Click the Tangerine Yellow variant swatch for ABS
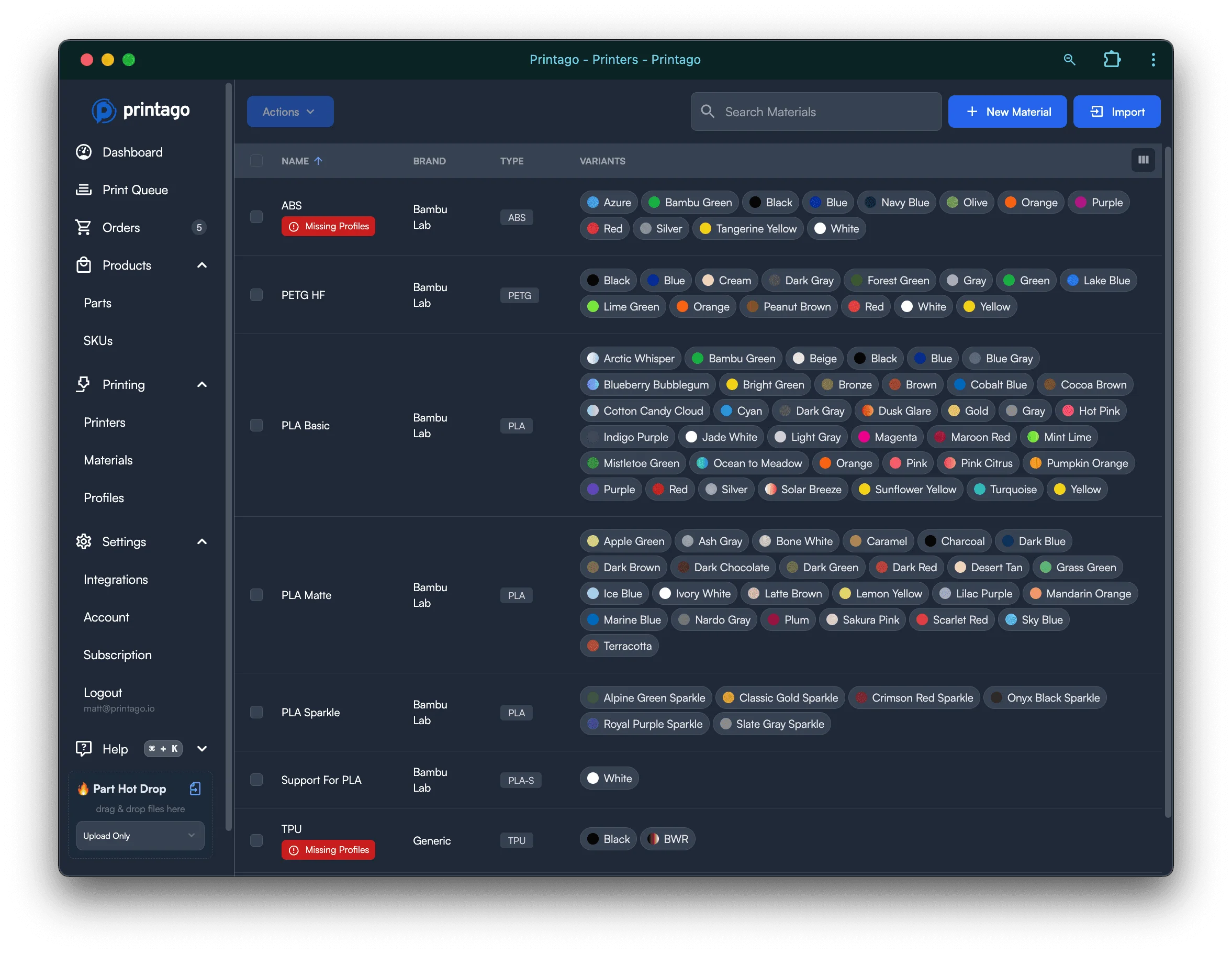The image size is (1232, 954). (748, 229)
